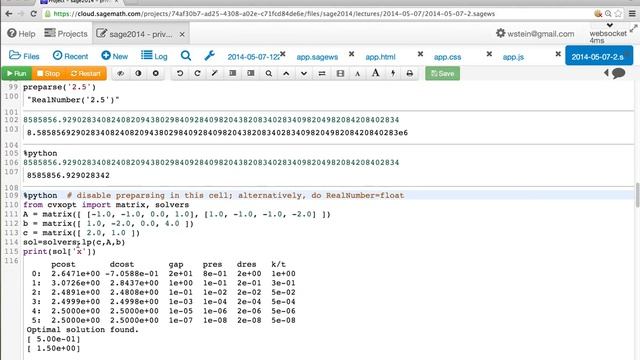
Task: Undo the last edit
Action: point(180,73)
